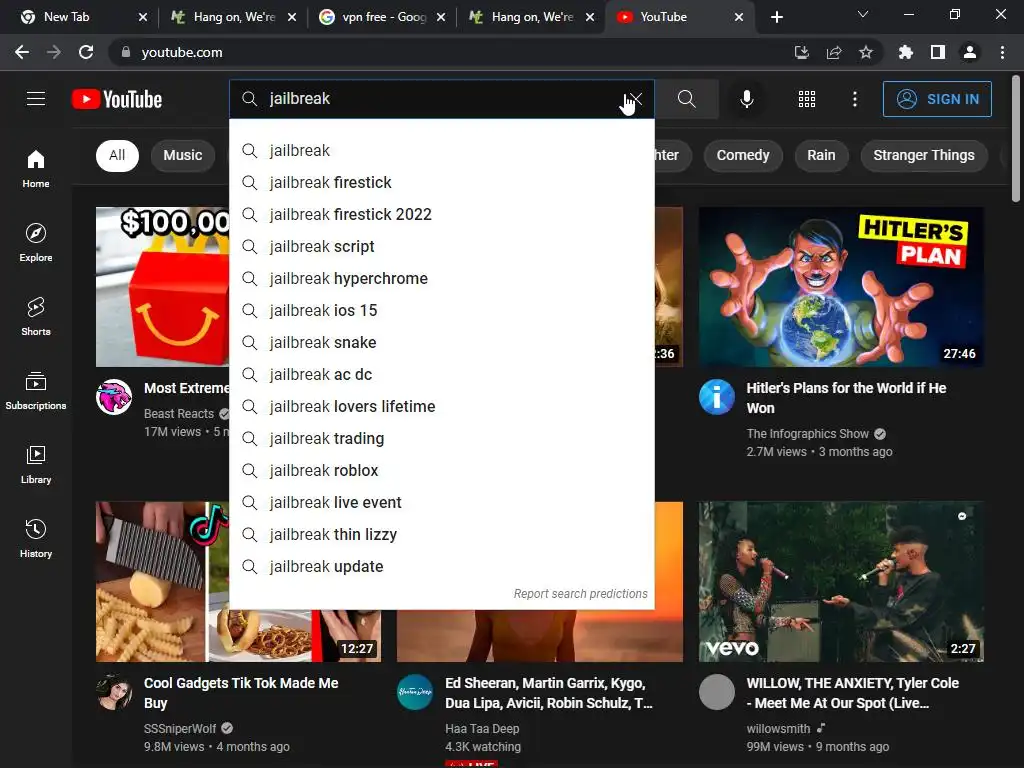Open Chrome three-dot menu

[1002, 52]
